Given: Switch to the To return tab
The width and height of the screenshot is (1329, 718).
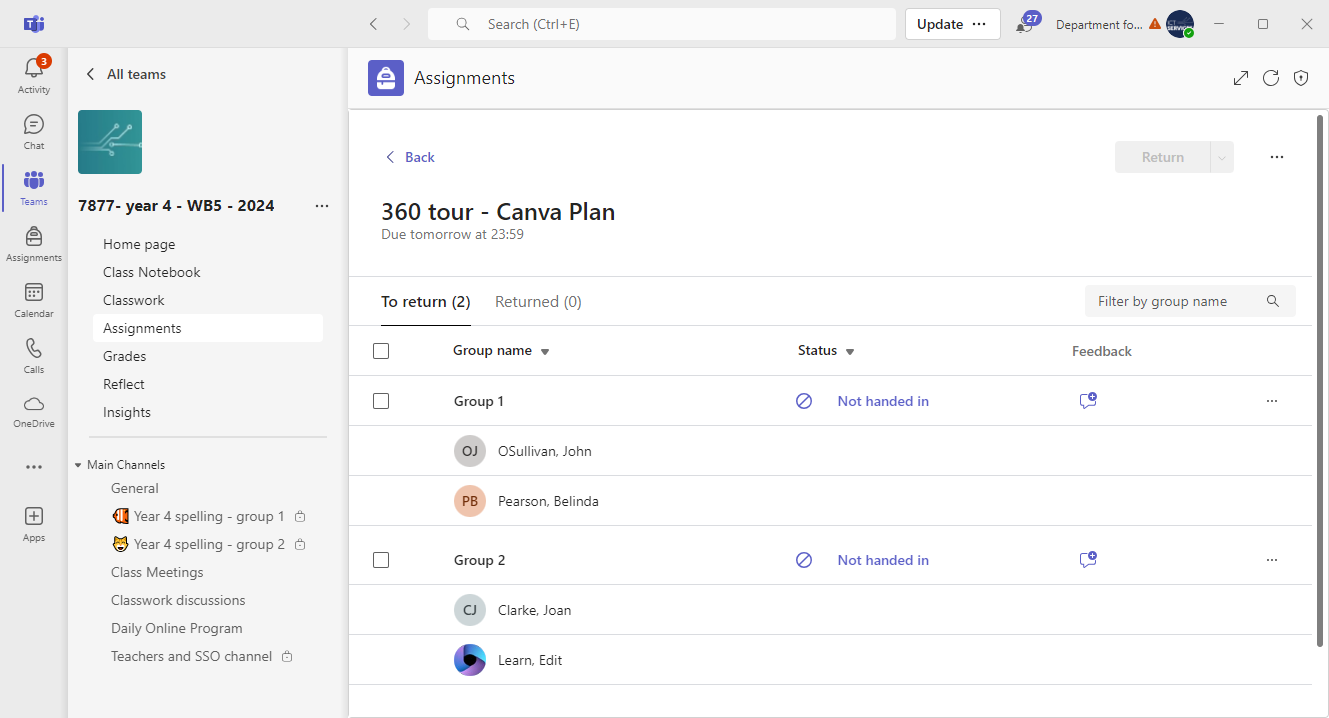Looking at the screenshot, I should [x=426, y=302].
